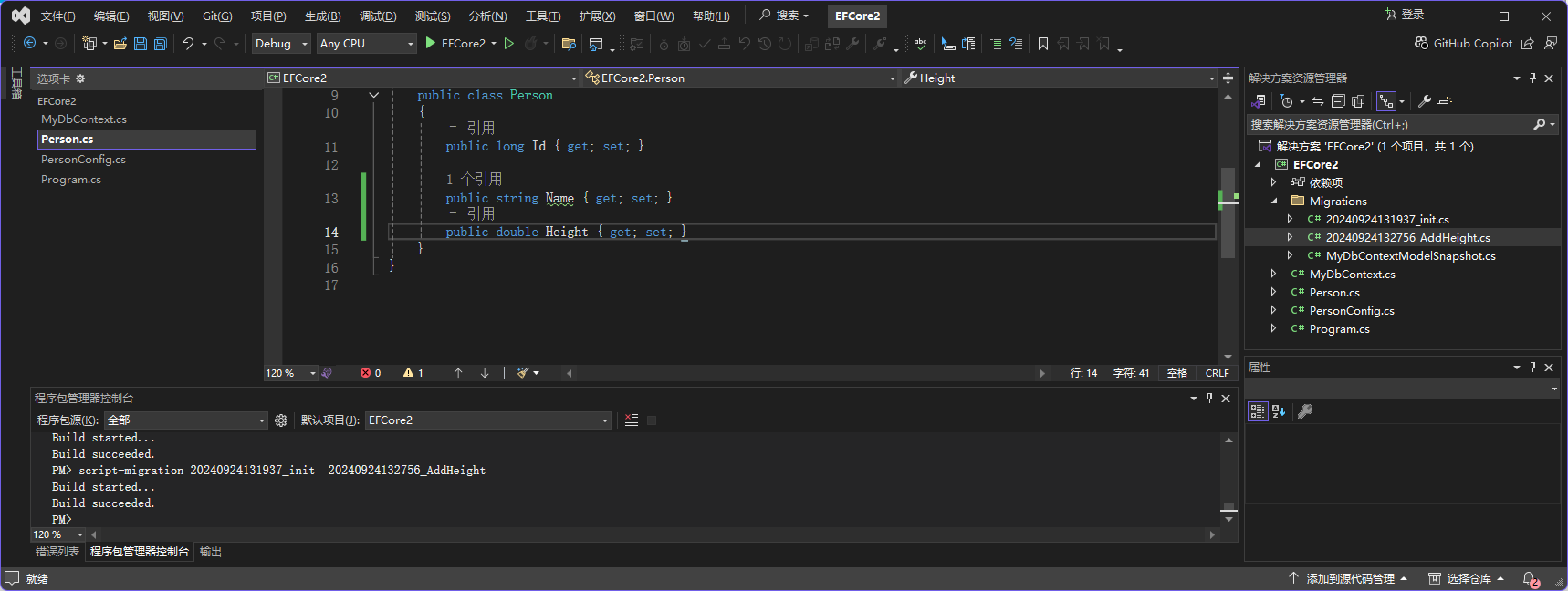
Task: Open the Height member dropdown
Action: [x=1059, y=78]
